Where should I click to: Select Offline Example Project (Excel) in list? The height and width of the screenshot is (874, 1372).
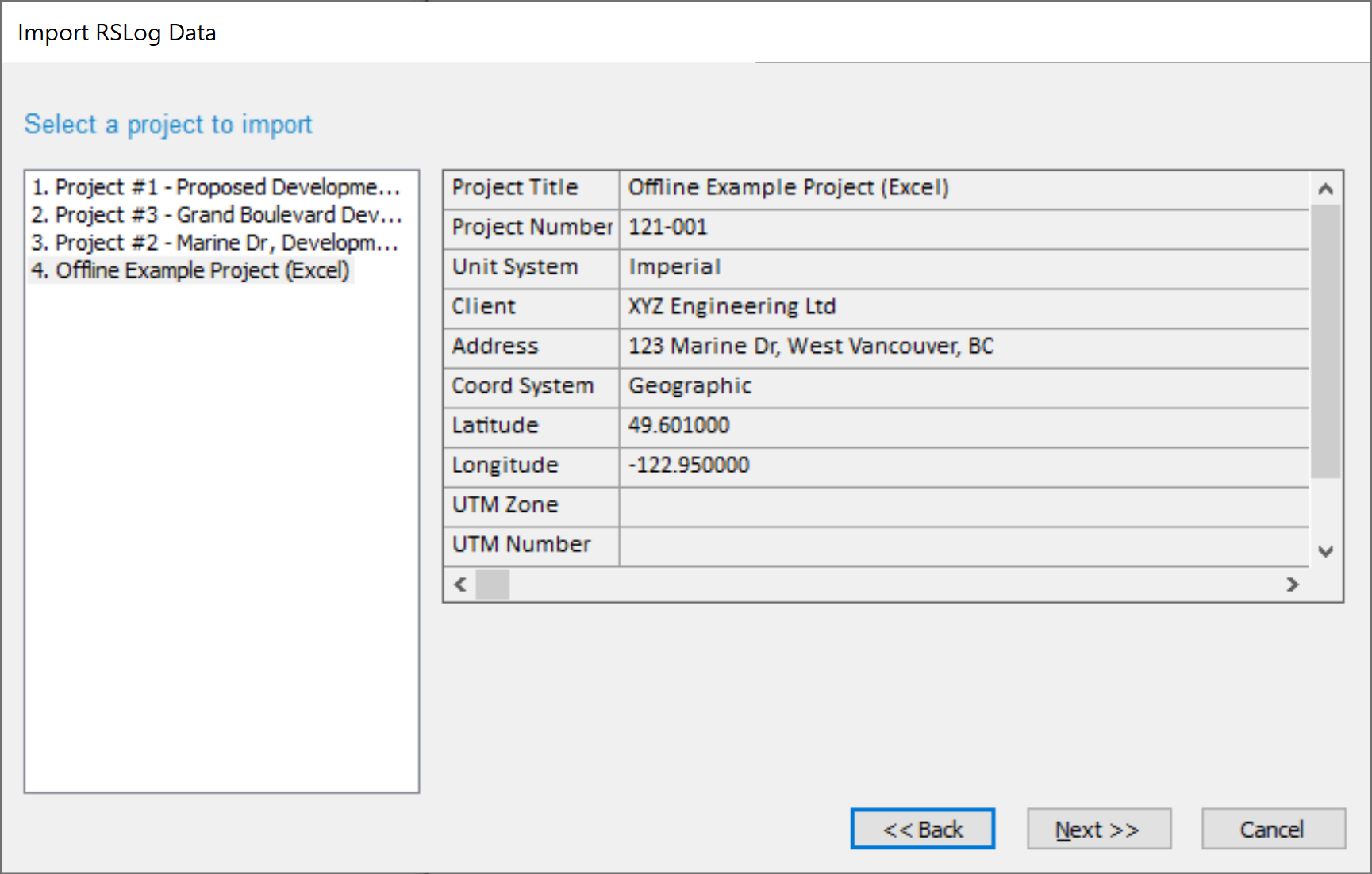click(190, 270)
